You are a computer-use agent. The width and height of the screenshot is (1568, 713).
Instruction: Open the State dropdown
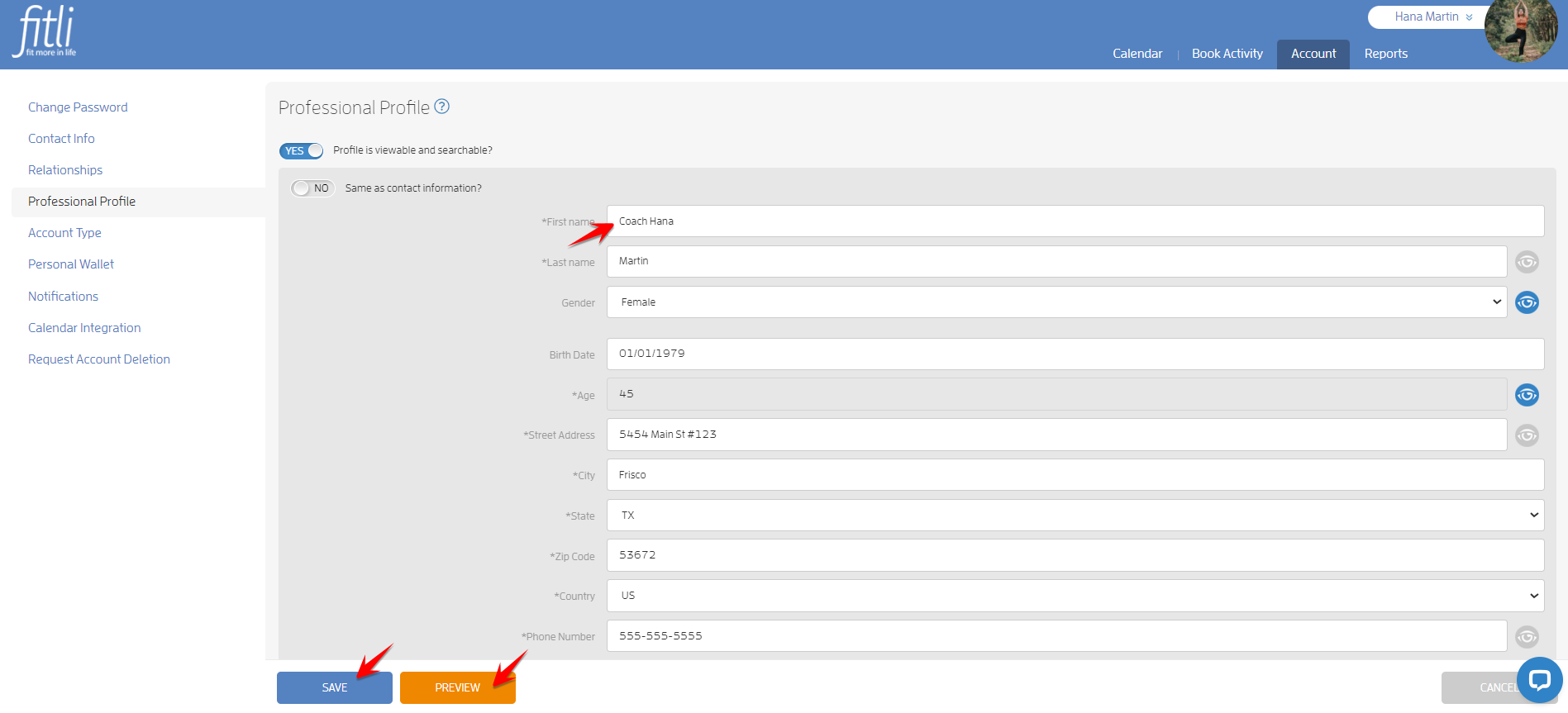[x=1075, y=516]
